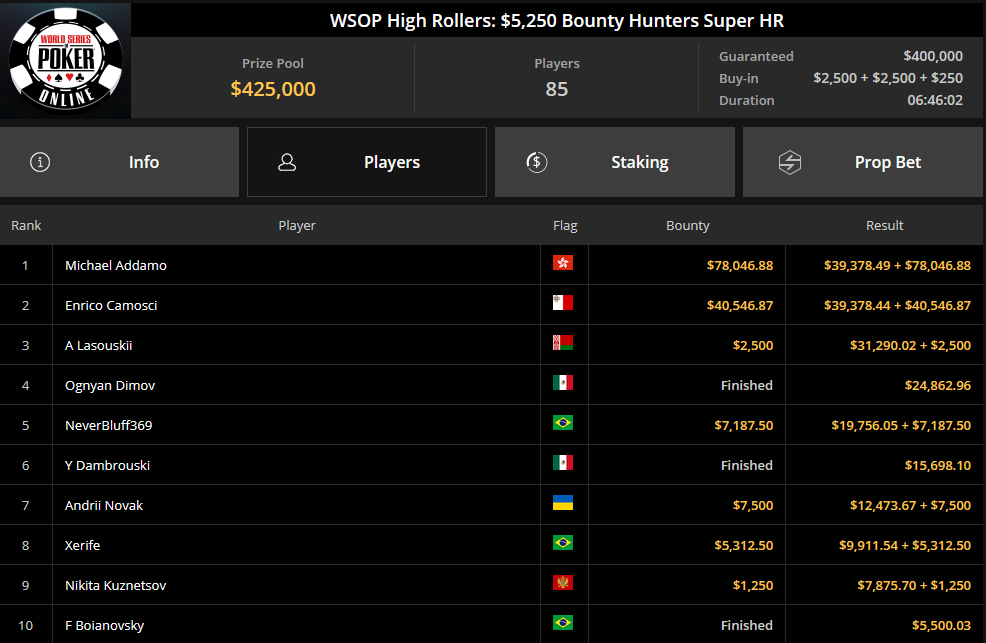Click the Staking tab dollar coin icon
986x643 pixels.
(x=536, y=162)
